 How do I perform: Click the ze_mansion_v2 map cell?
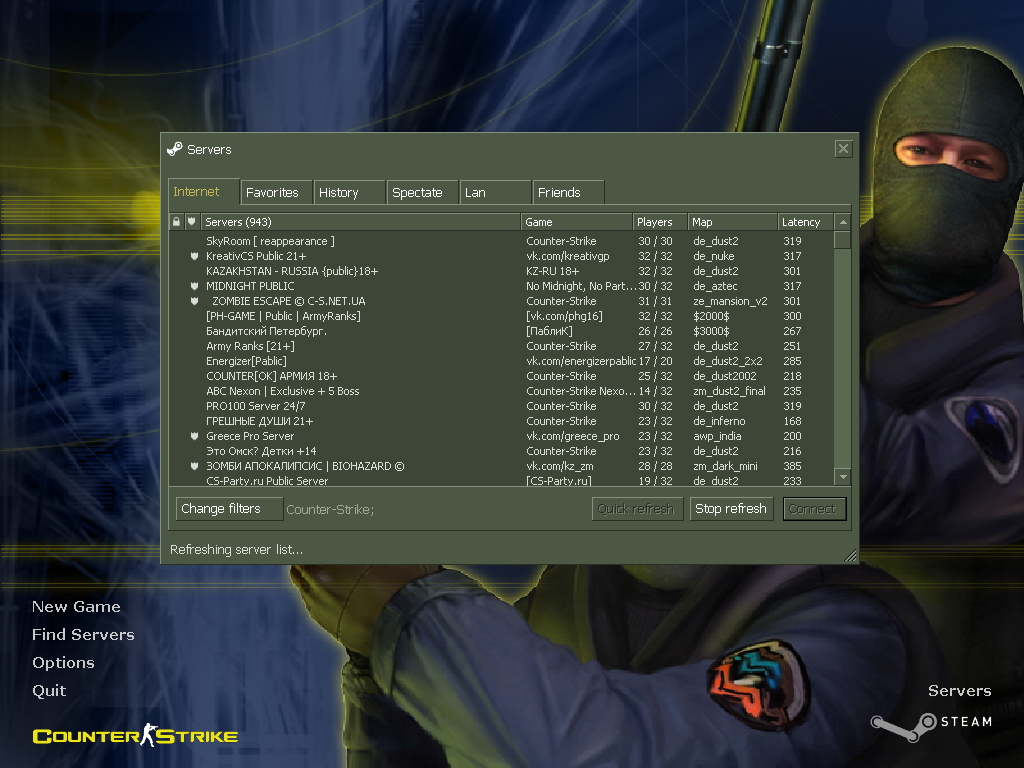pyautogui.click(x=730, y=301)
